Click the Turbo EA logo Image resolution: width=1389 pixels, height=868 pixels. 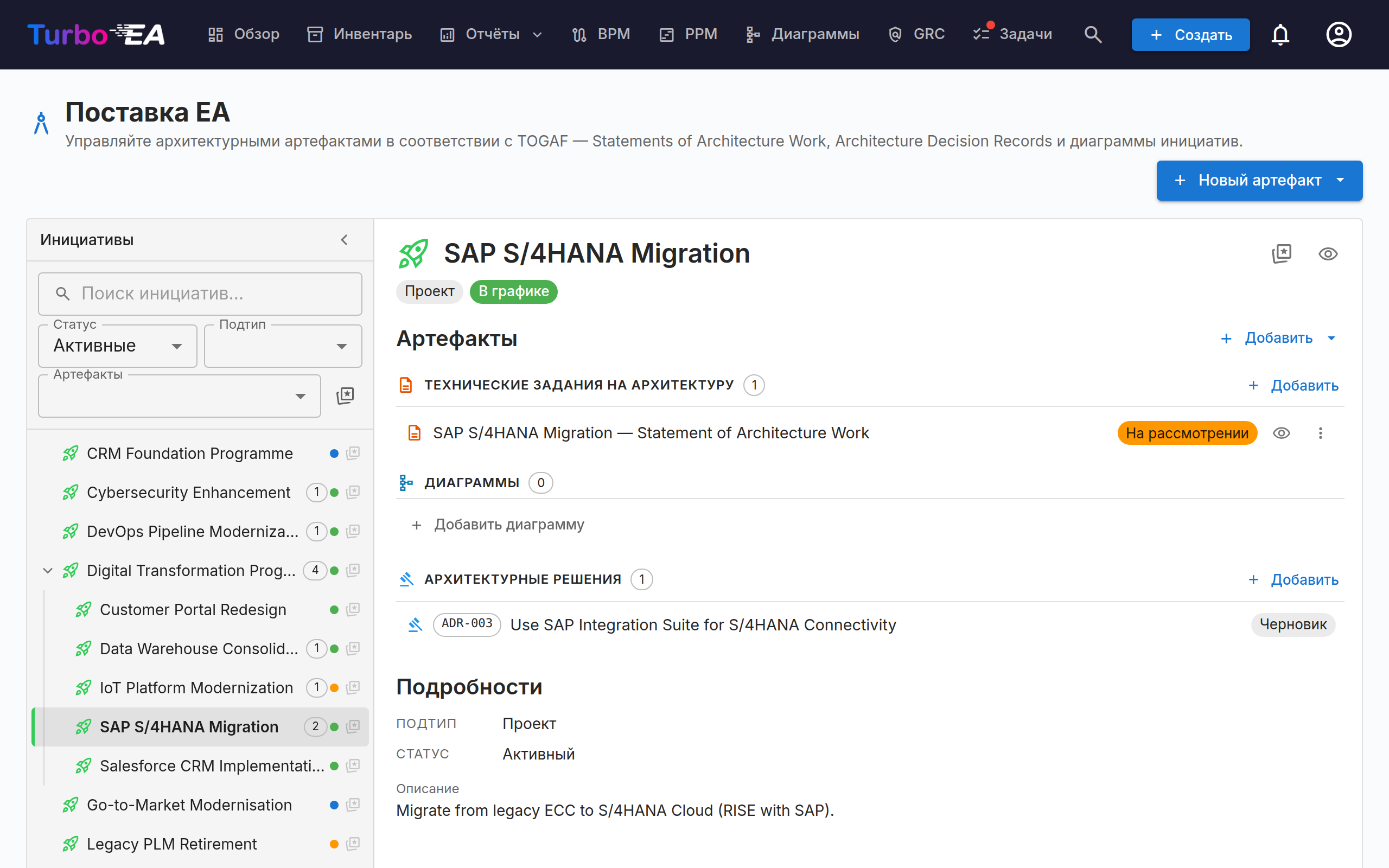97,34
